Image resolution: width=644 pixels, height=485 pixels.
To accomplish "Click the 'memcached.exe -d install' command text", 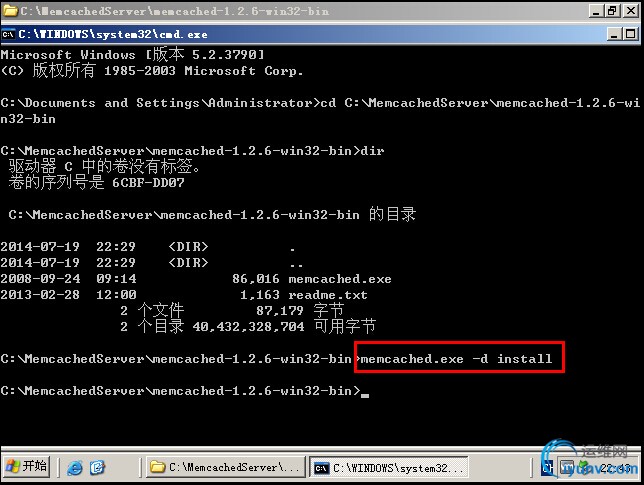I will pos(456,359).
